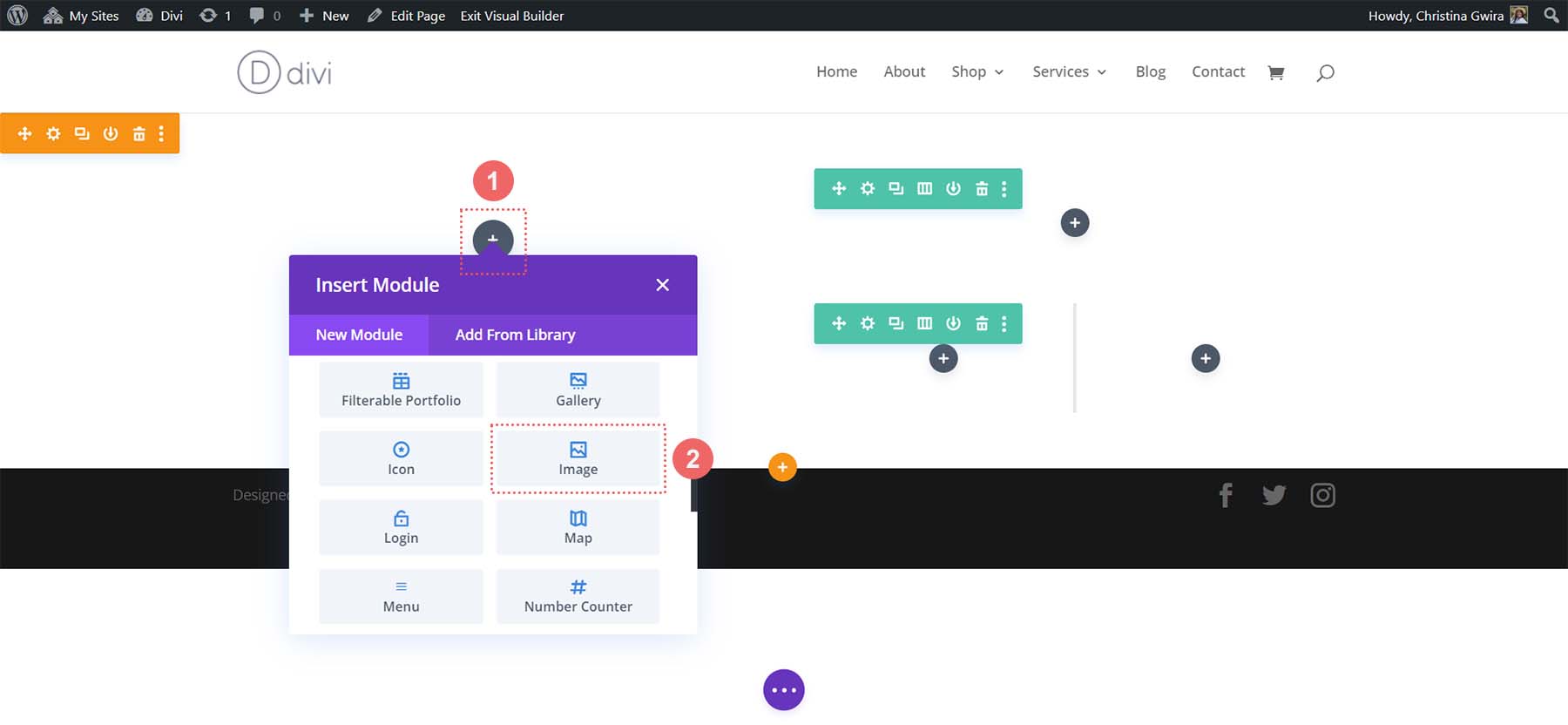
Task: Duplicate row using lower green toolbar clone icon
Action: click(896, 323)
